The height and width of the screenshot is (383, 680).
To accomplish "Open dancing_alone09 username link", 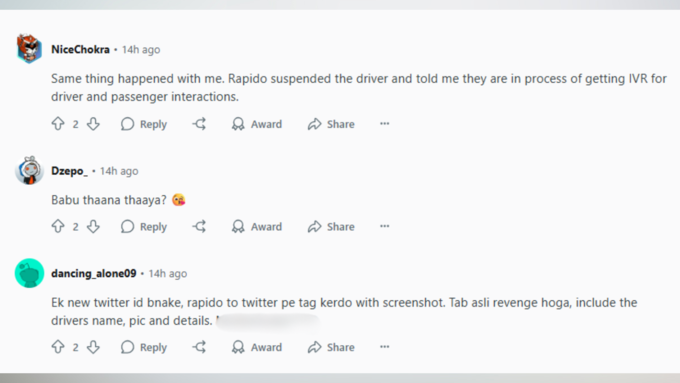I will (94, 274).
